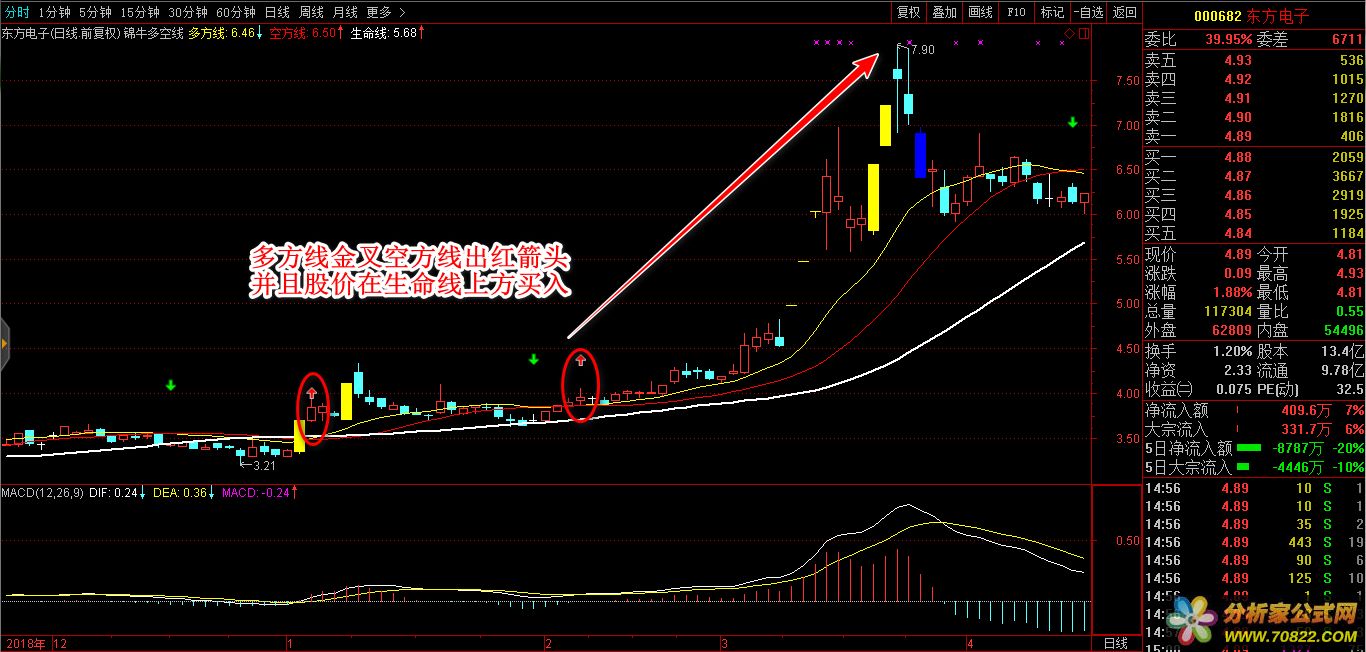Click the 卖五 ask price 4.93
The width and height of the screenshot is (1366, 652).
pyautogui.click(x=1238, y=61)
